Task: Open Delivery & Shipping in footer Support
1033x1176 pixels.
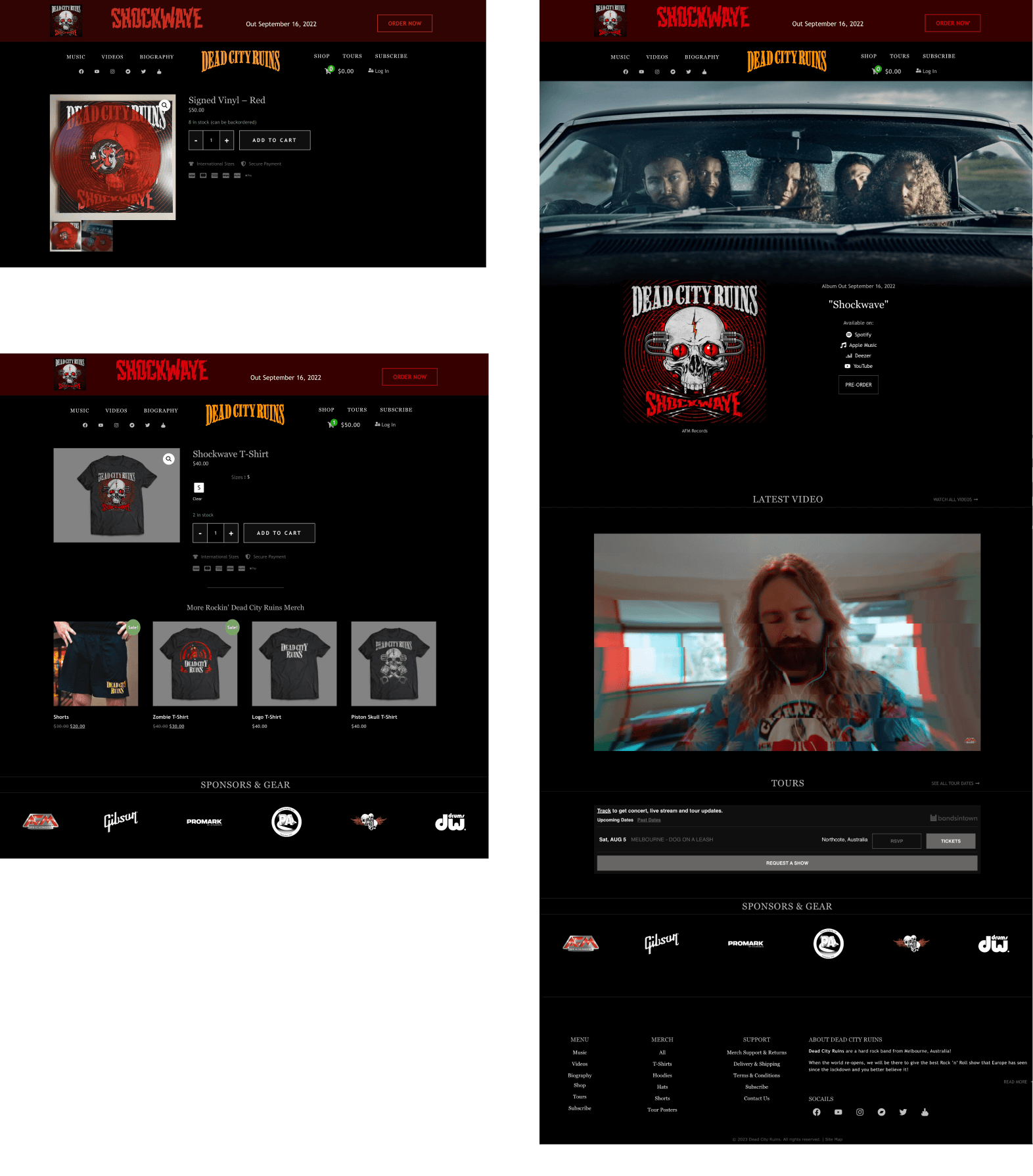Action: pos(757,1064)
